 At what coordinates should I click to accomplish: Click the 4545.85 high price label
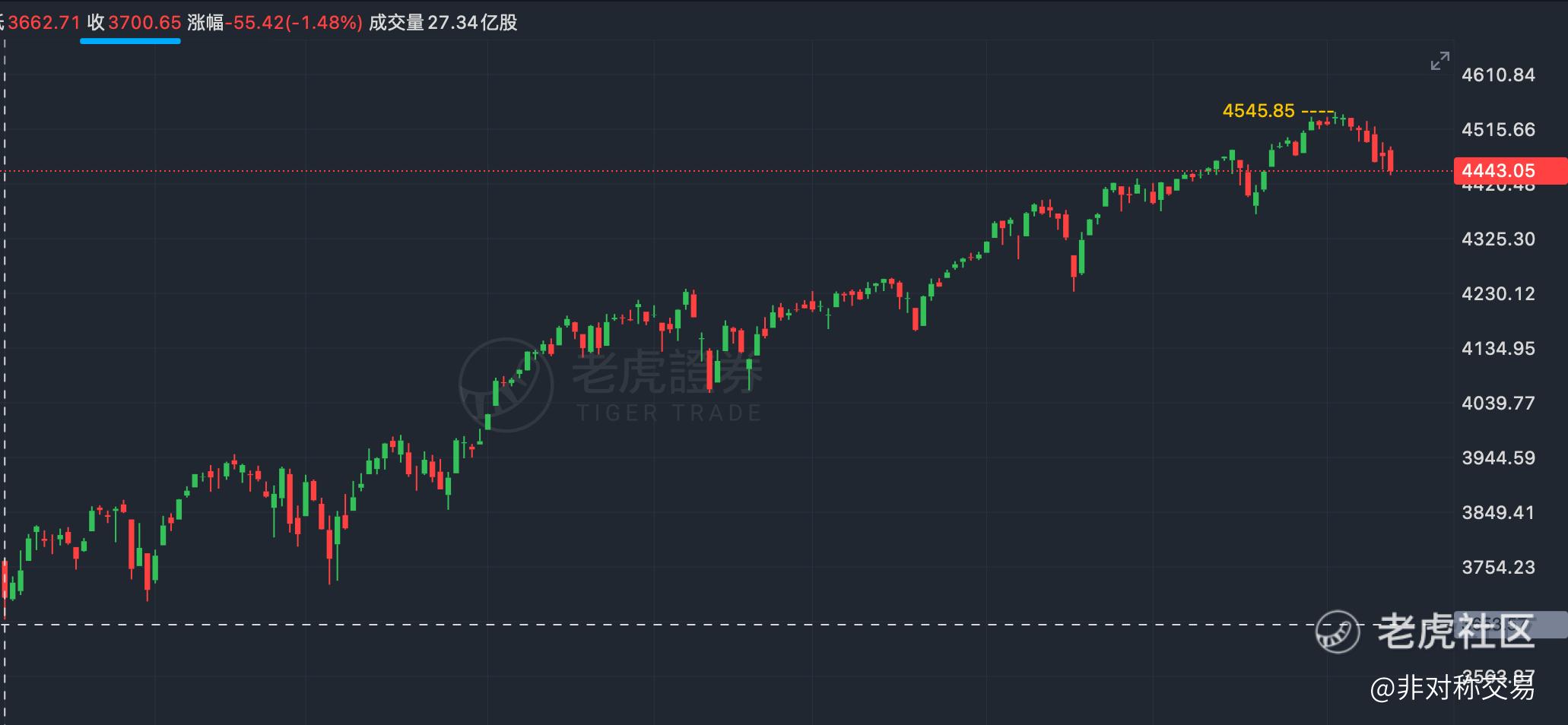[1259, 111]
